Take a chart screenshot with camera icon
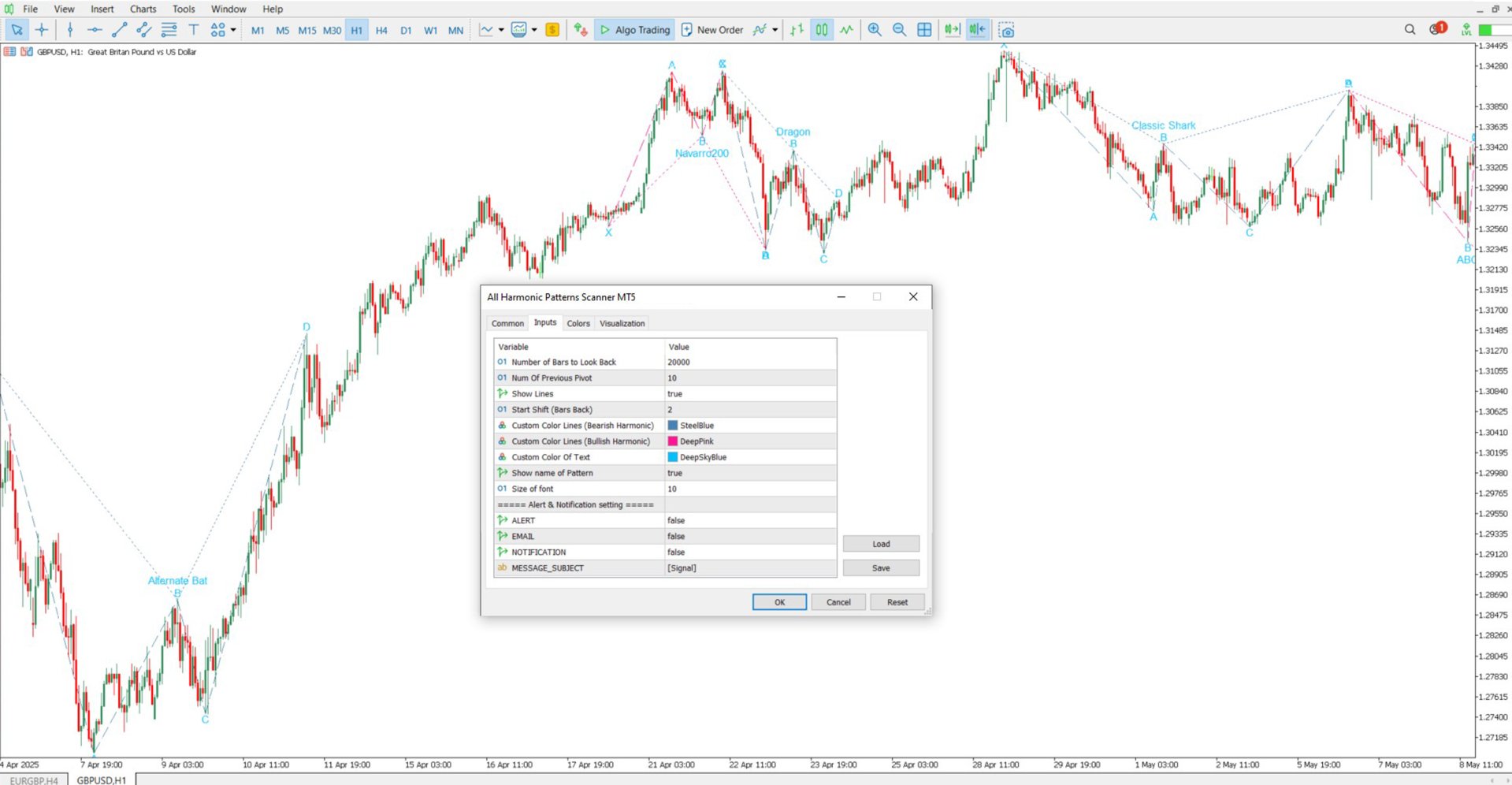Image resolution: width=1512 pixels, height=785 pixels. coord(1006,30)
